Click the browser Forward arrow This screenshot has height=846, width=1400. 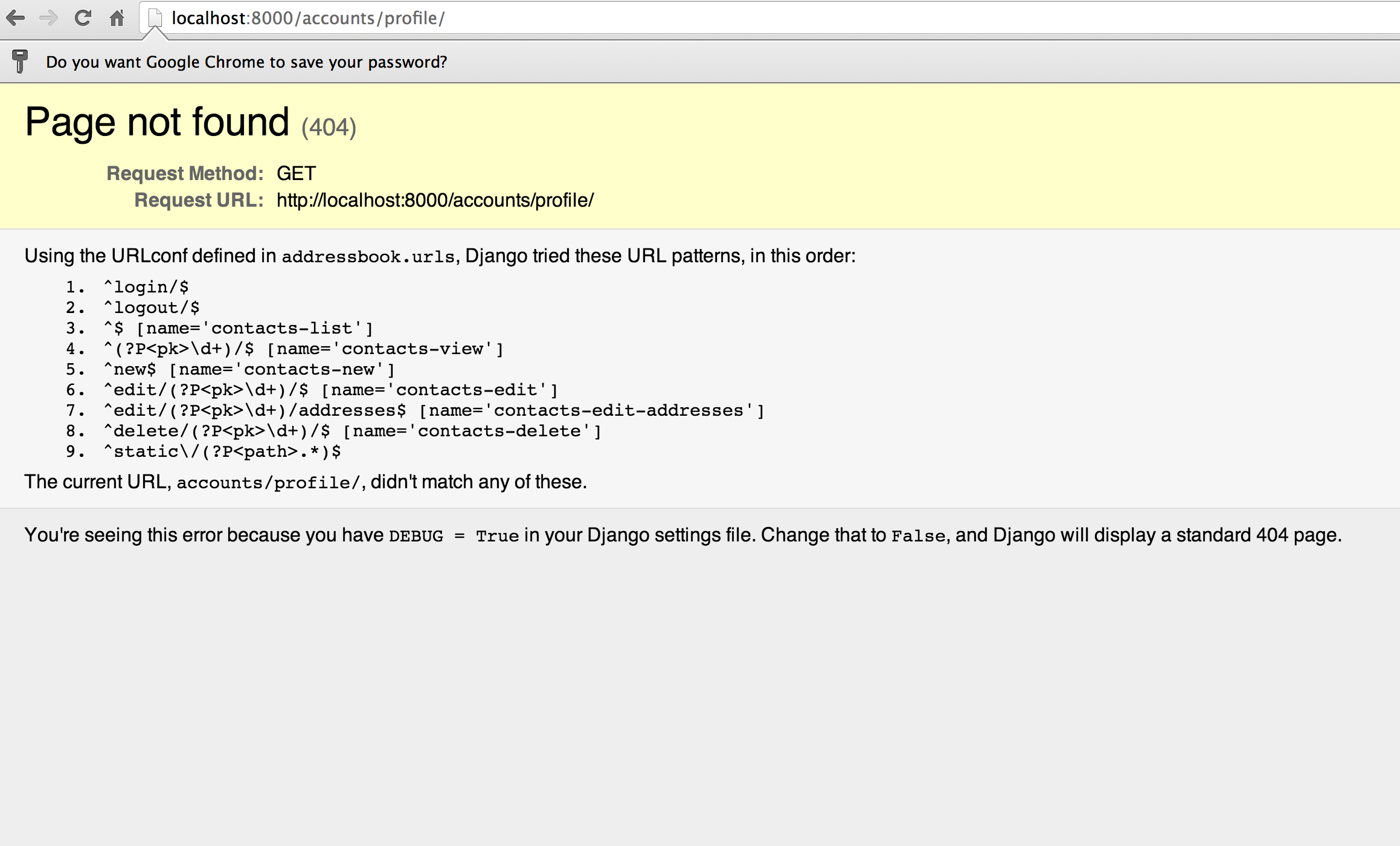pos(48,18)
